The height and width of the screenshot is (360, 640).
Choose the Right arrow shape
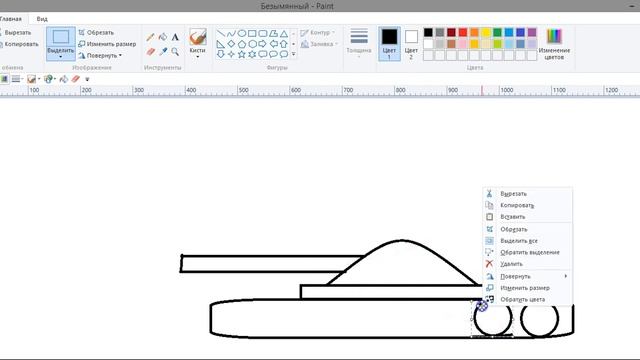(263, 44)
